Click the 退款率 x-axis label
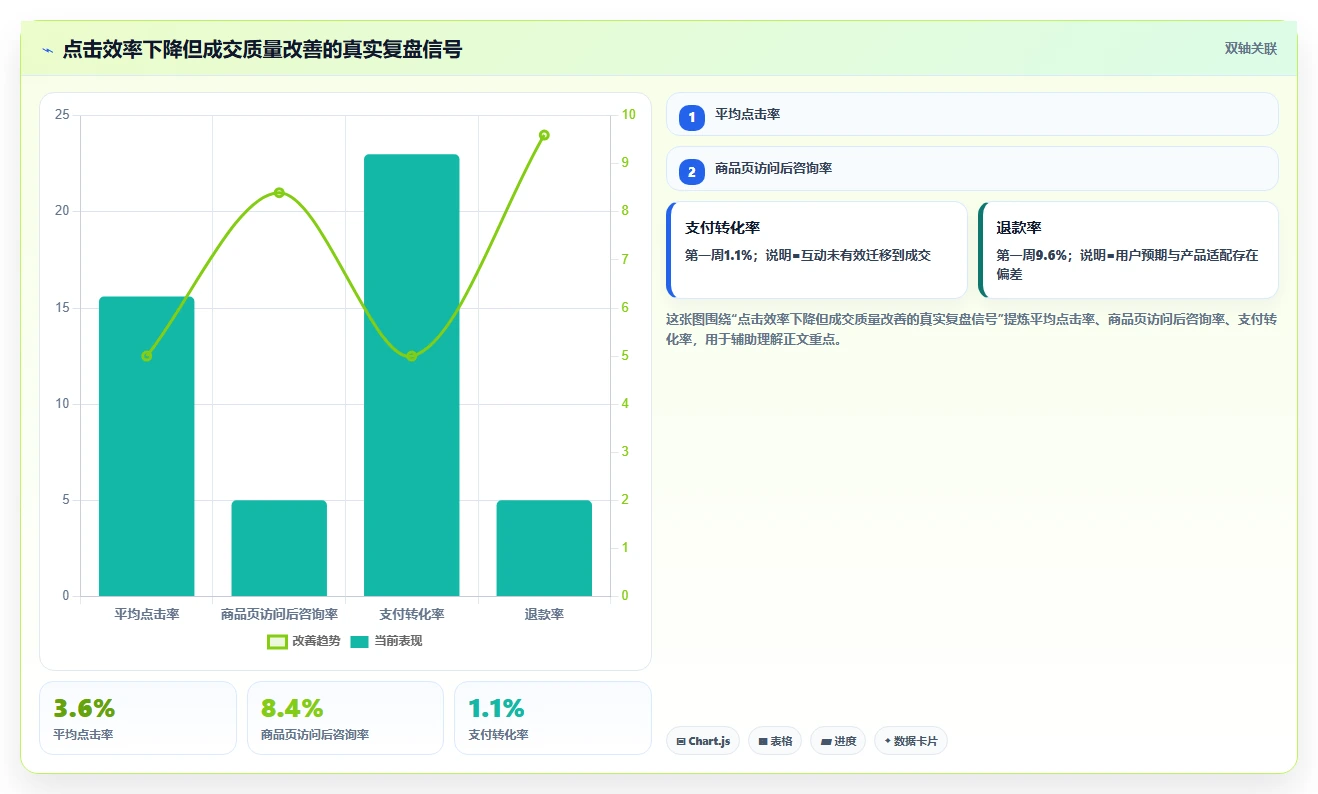Image resolution: width=1318 pixels, height=794 pixels. click(544, 614)
